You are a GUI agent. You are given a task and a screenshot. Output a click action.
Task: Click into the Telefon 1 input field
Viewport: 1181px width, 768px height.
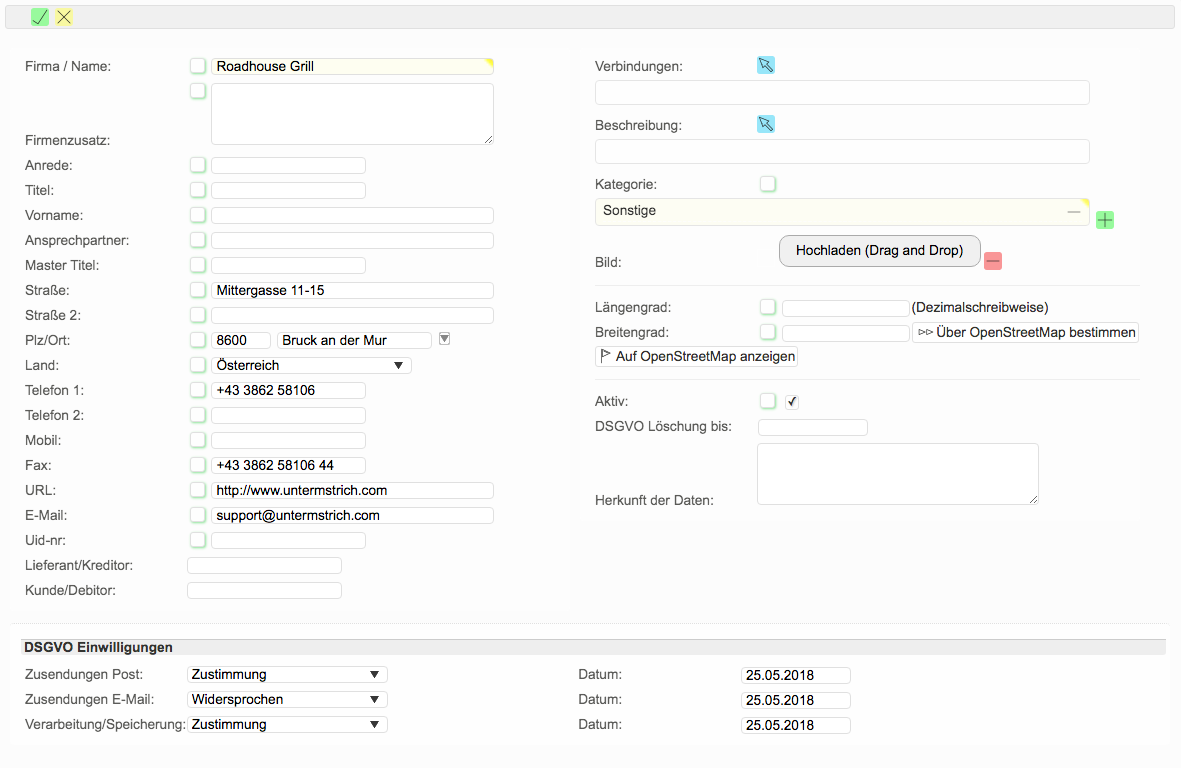tap(288, 391)
